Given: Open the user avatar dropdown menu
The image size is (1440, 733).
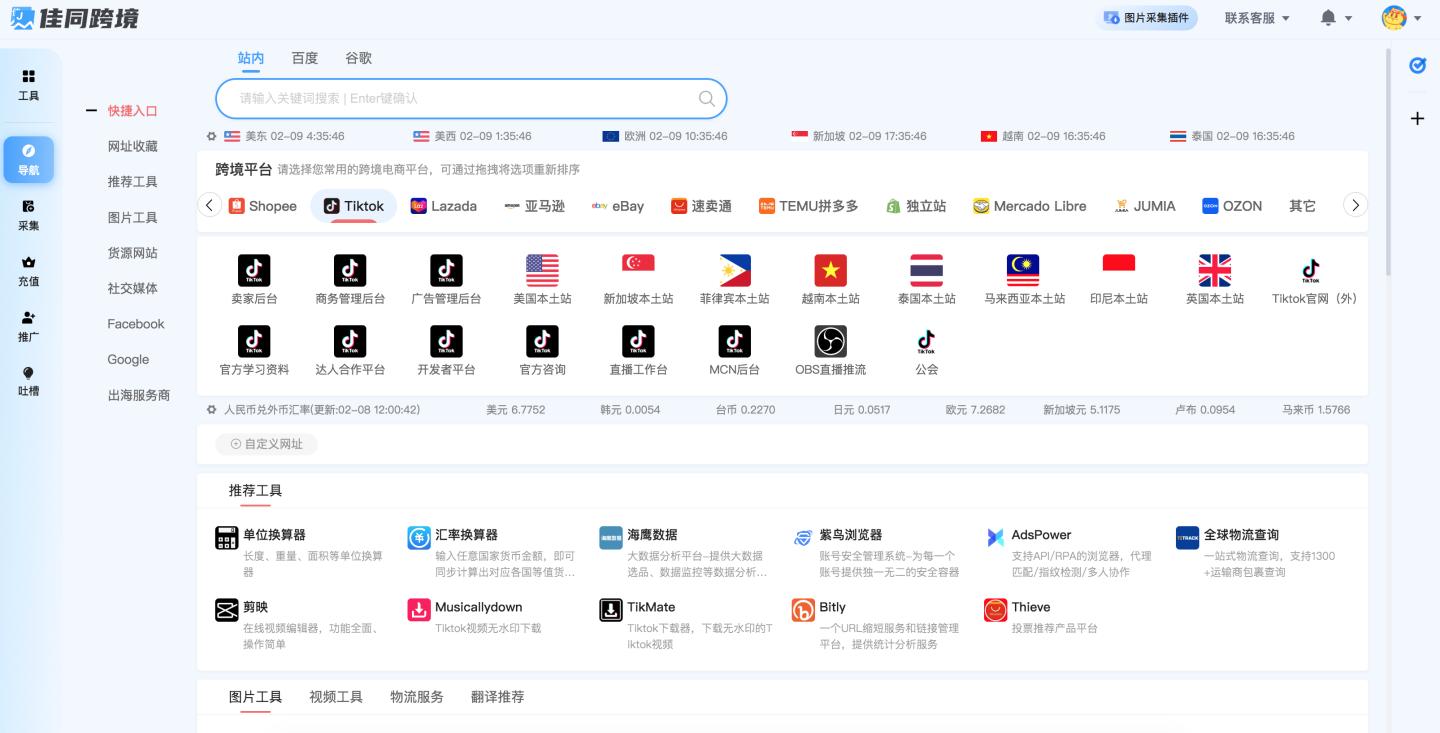Looking at the screenshot, I should 1400,18.
